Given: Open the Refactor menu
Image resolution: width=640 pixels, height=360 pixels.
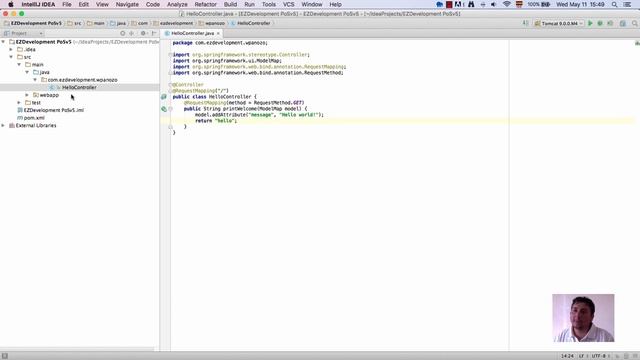Looking at the screenshot, I should 205,4.
